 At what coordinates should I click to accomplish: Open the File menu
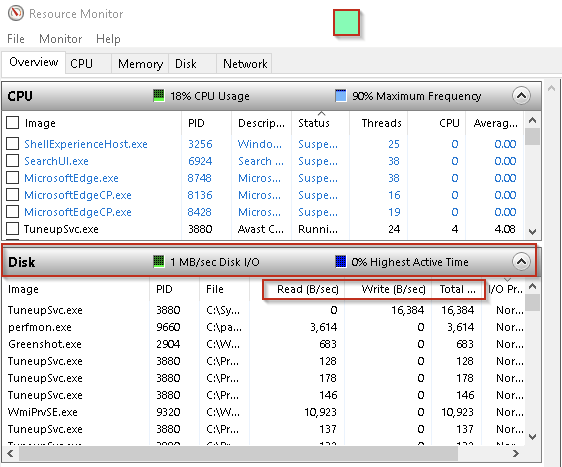(x=16, y=39)
